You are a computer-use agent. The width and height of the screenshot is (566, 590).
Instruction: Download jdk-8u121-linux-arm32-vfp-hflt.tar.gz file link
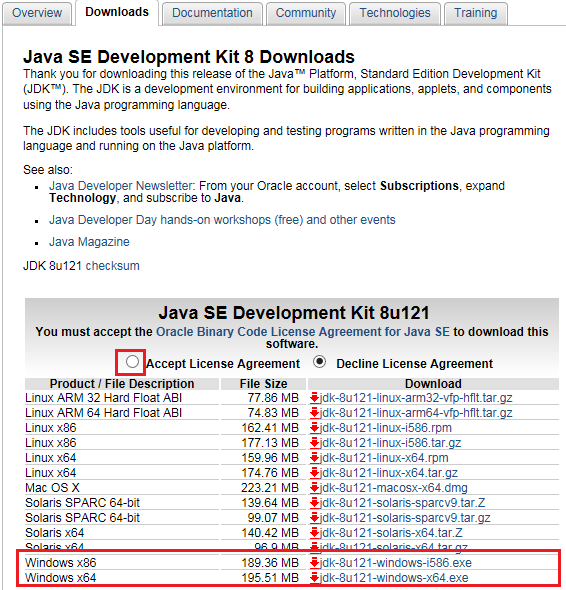click(416, 398)
